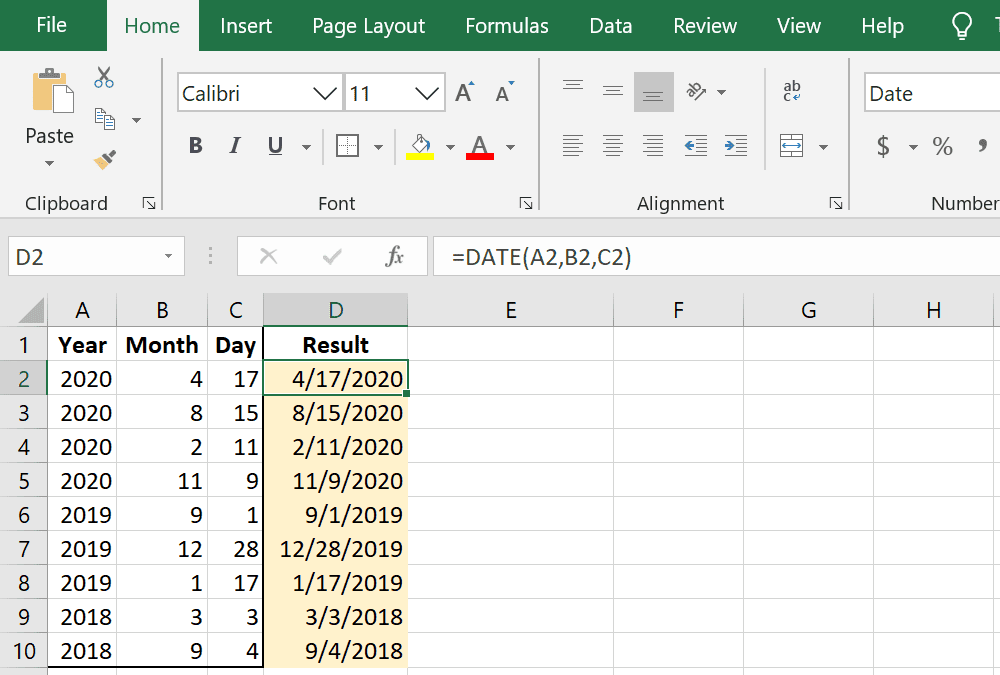
Task: Open the Page Layout tab
Action: [368, 26]
